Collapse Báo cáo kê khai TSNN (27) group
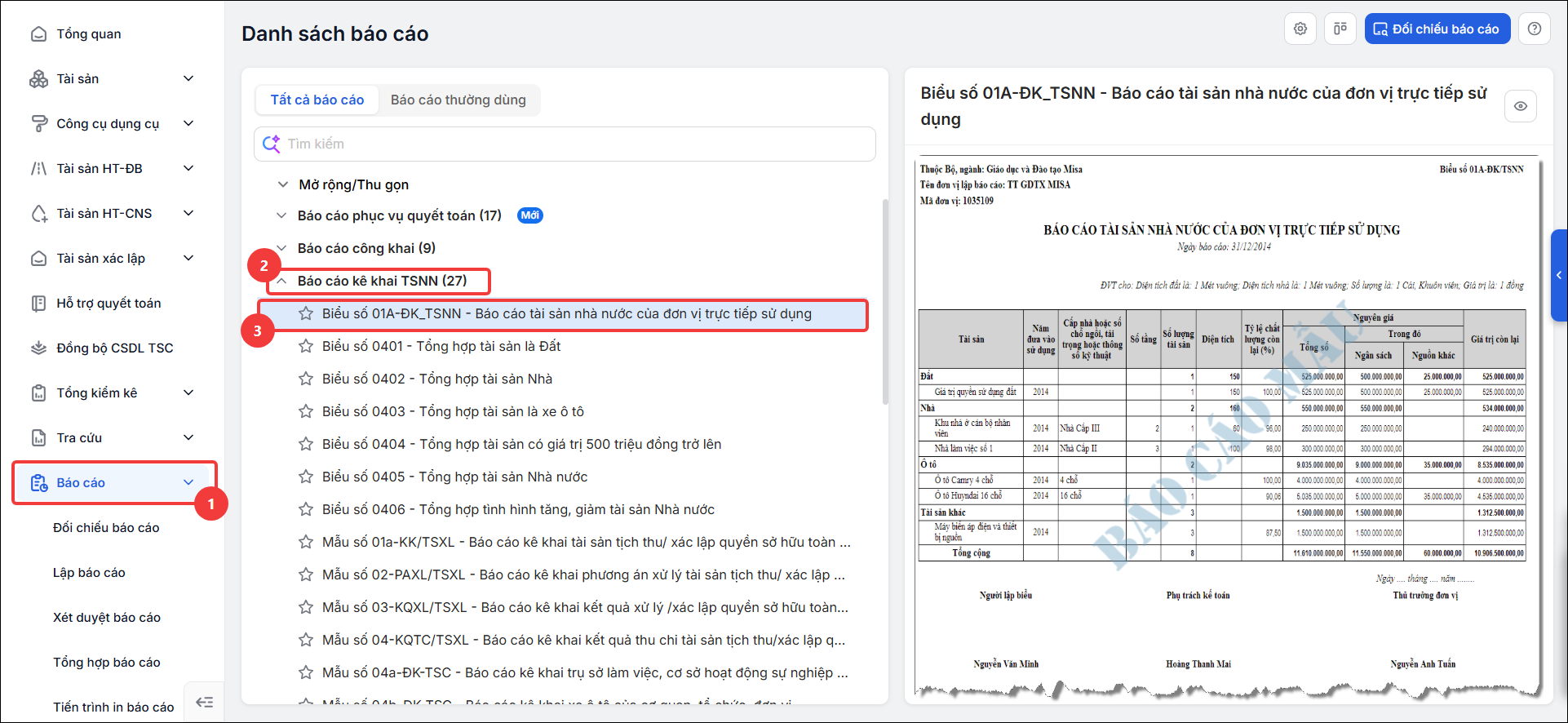 click(x=281, y=281)
